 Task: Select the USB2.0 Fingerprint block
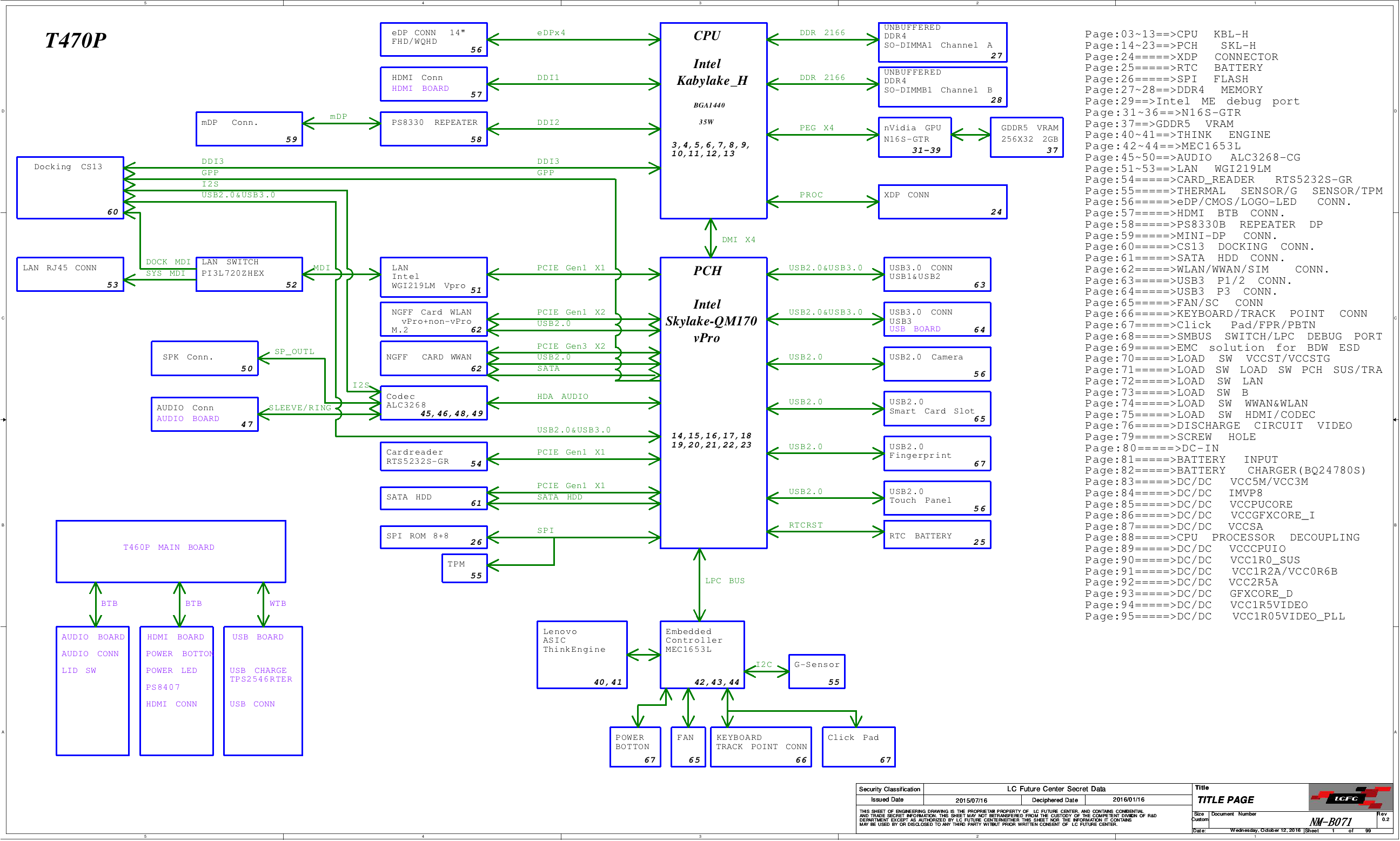pos(936,453)
